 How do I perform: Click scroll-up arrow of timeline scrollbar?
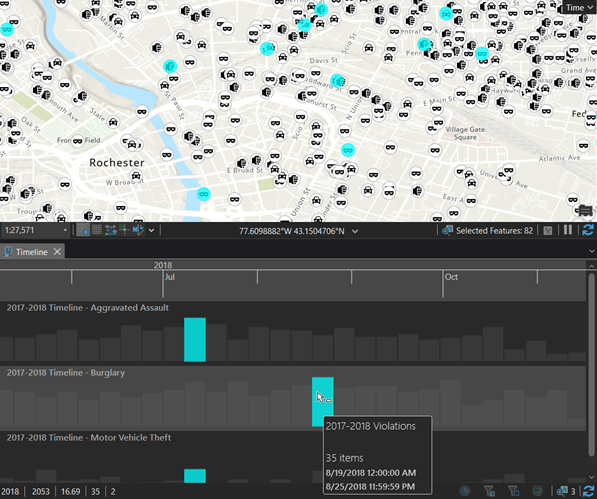click(591, 266)
